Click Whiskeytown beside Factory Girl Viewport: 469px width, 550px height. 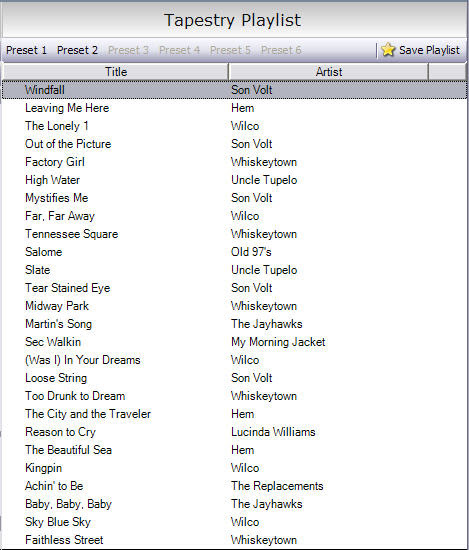click(264, 162)
